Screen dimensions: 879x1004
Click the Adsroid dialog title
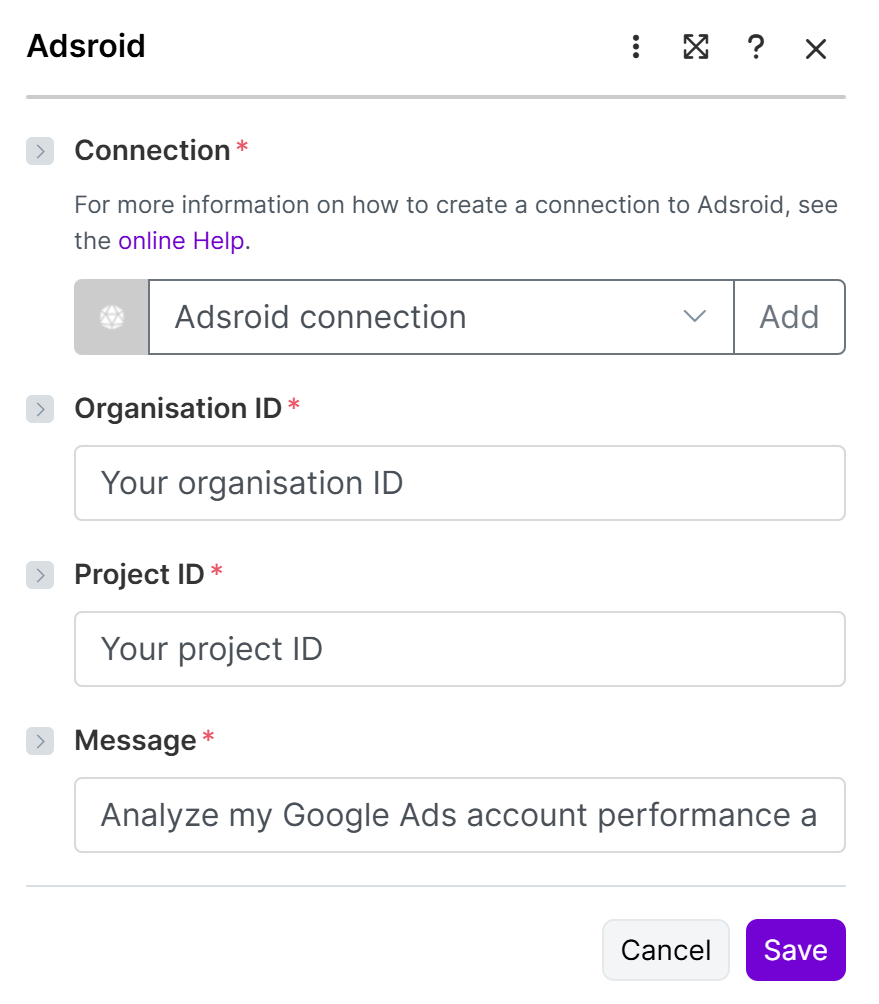(86, 46)
